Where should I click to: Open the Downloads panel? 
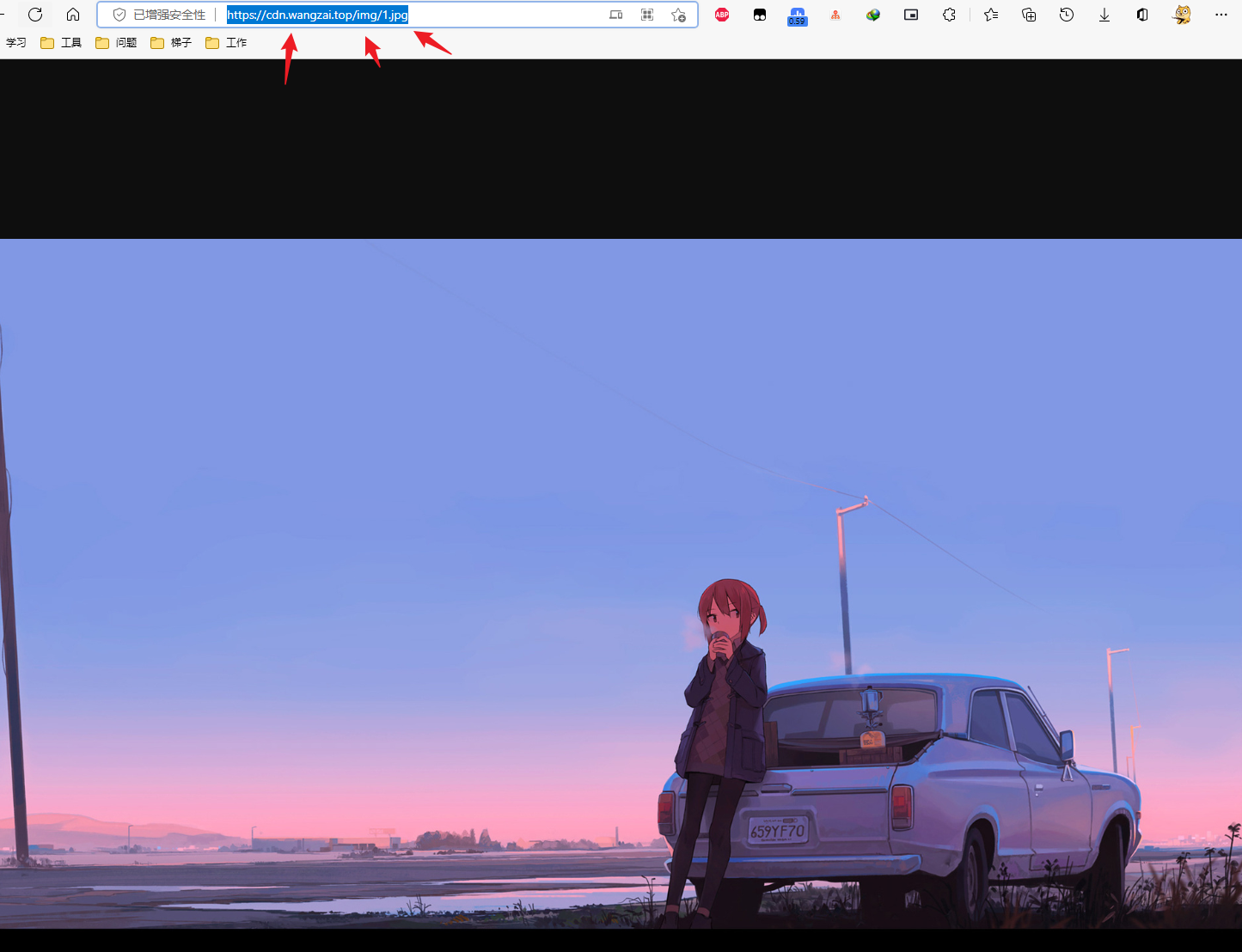pos(1104,15)
